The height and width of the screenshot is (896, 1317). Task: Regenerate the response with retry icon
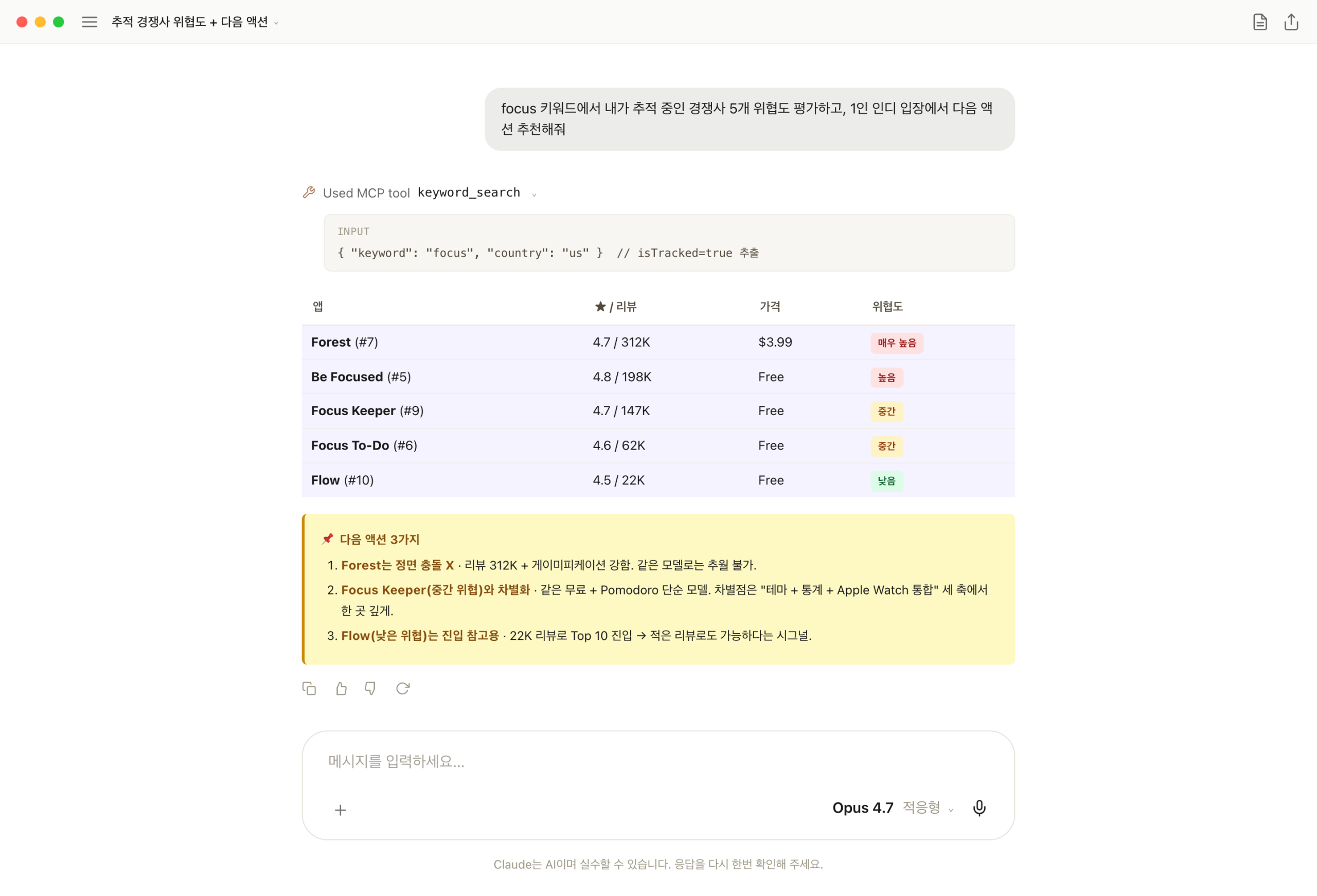pos(402,688)
